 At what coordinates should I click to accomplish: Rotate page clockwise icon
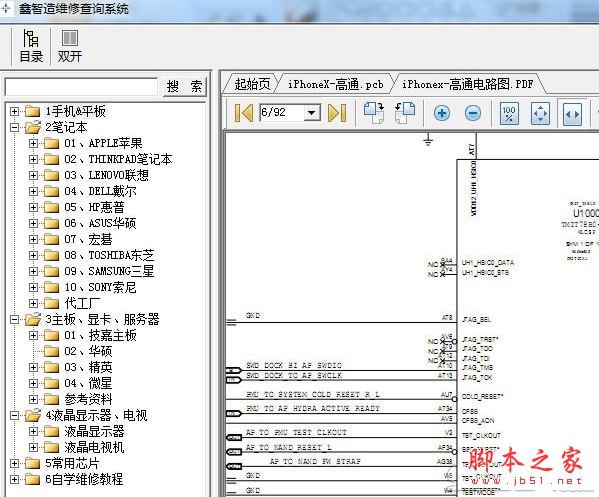click(x=374, y=113)
